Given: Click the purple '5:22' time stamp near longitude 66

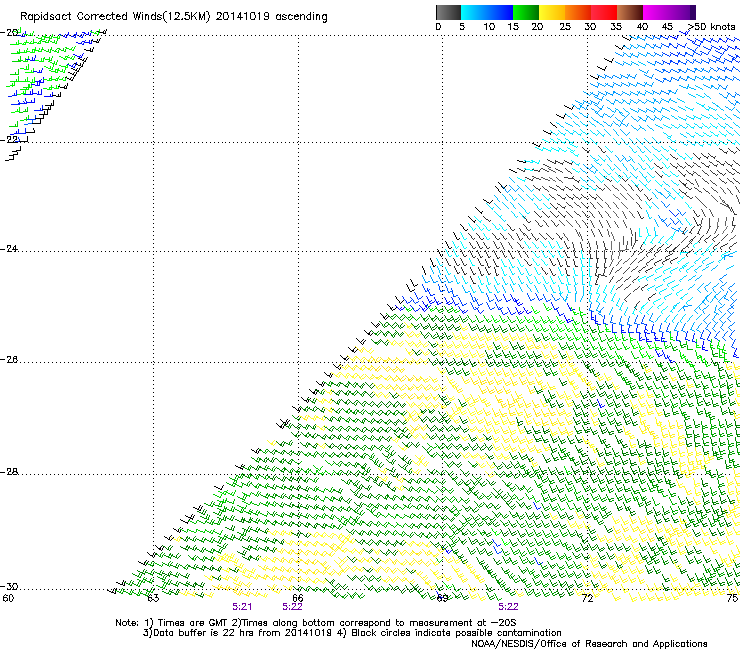Looking at the screenshot, I should click(x=292, y=607).
